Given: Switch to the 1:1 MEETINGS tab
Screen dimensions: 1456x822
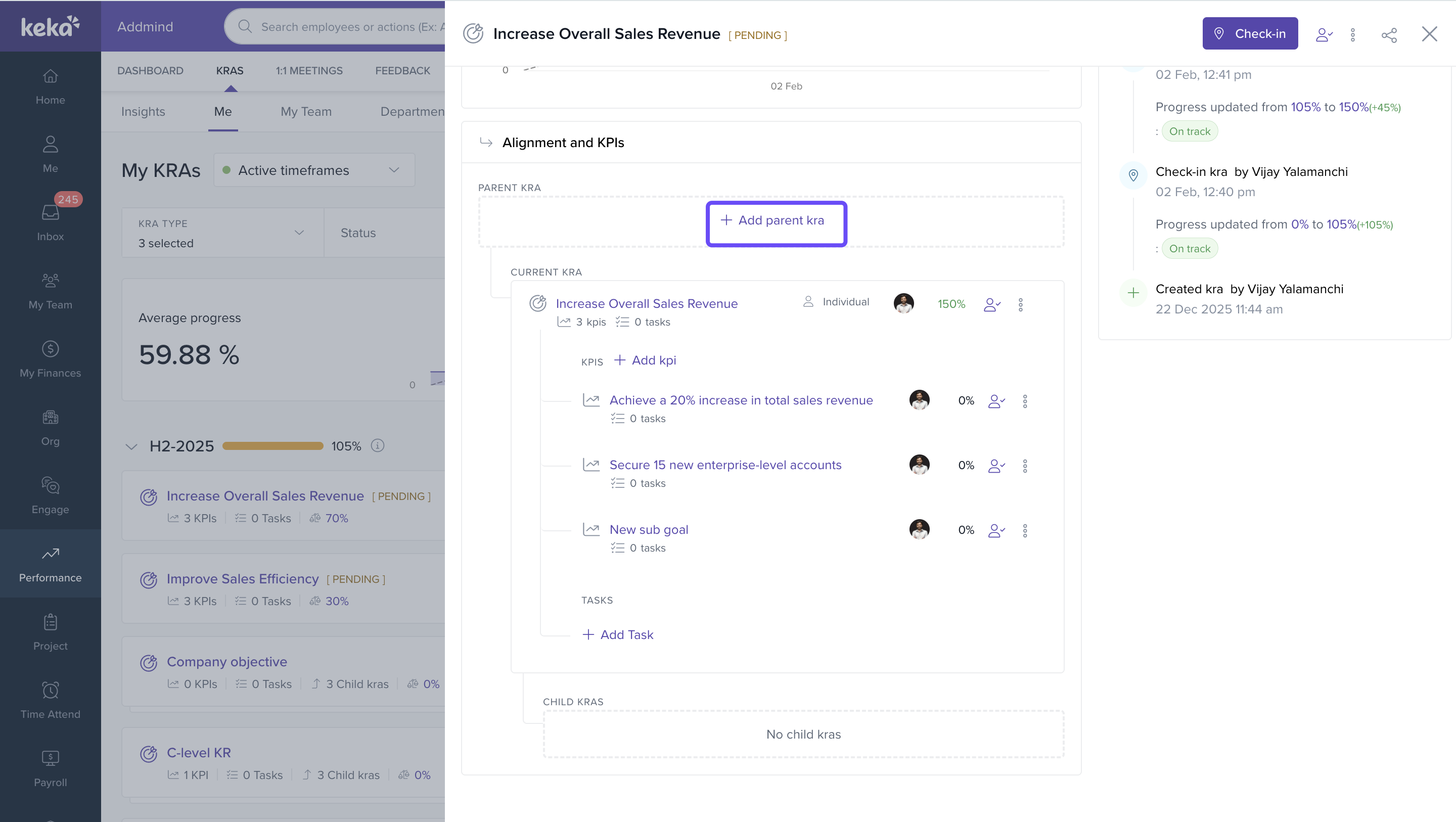Looking at the screenshot, I should 308,71.
